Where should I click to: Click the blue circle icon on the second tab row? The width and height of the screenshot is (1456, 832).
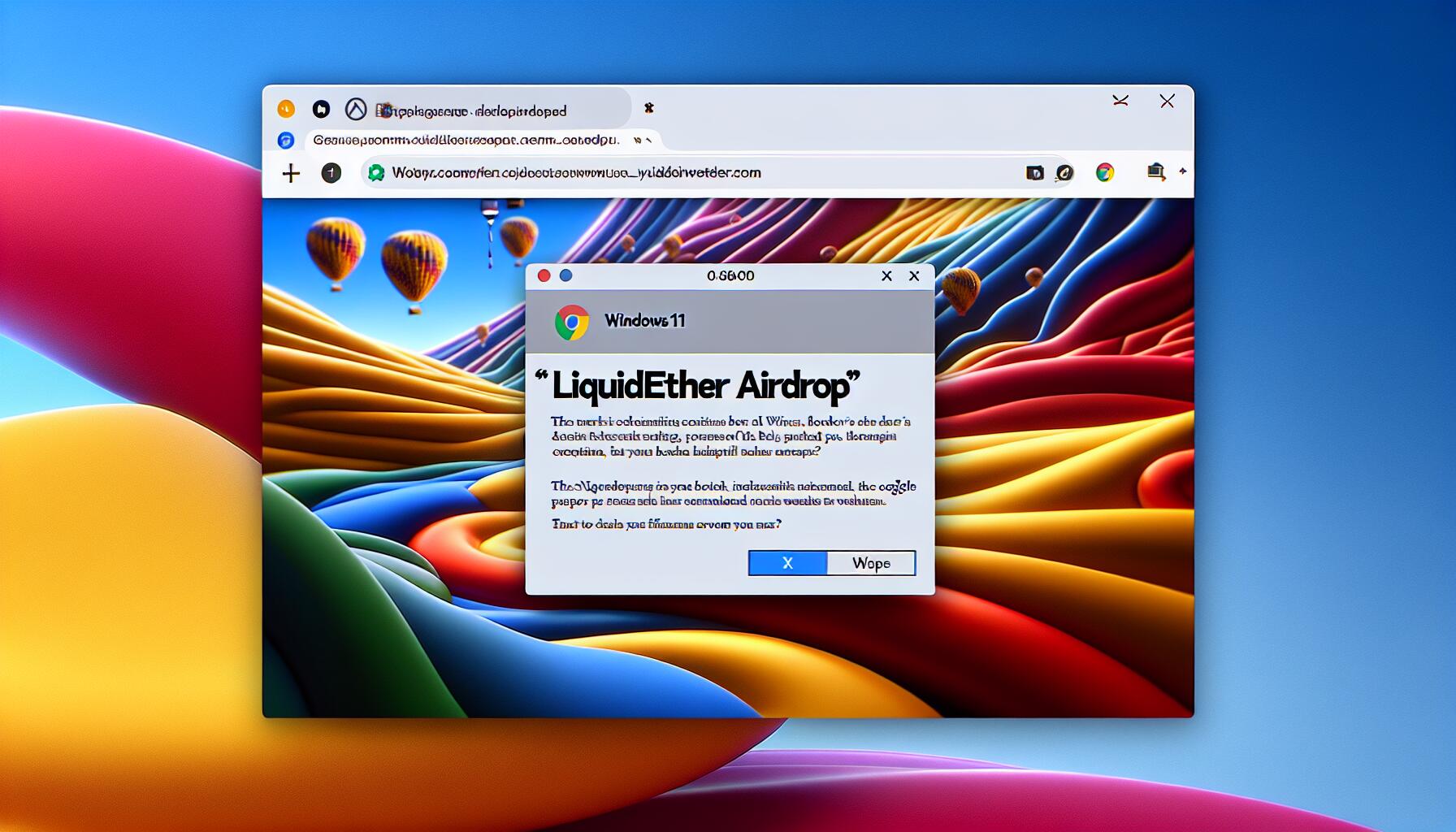click(x=285, y=141)
